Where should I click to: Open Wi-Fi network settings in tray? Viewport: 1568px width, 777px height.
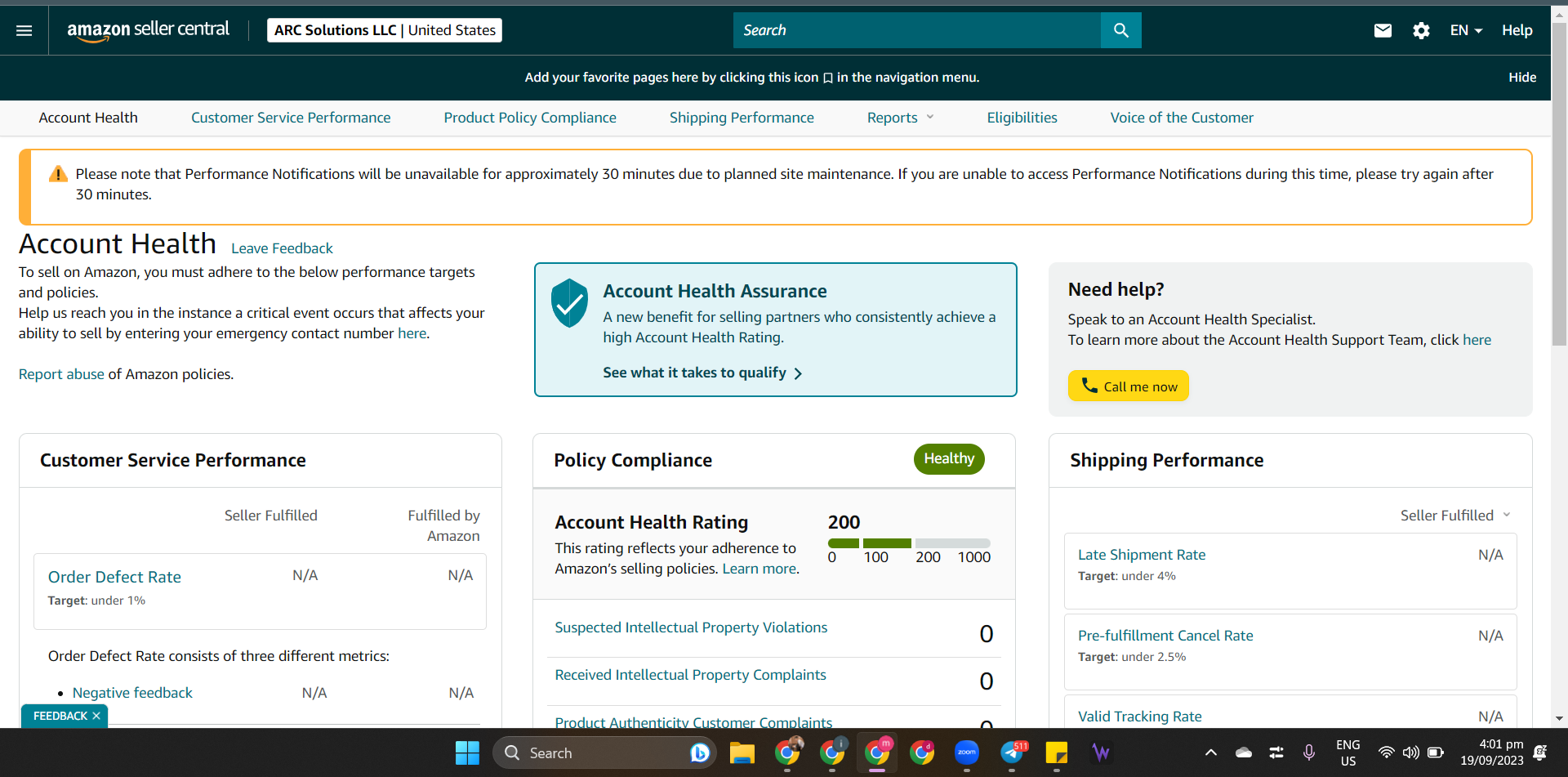(1386, 752)
